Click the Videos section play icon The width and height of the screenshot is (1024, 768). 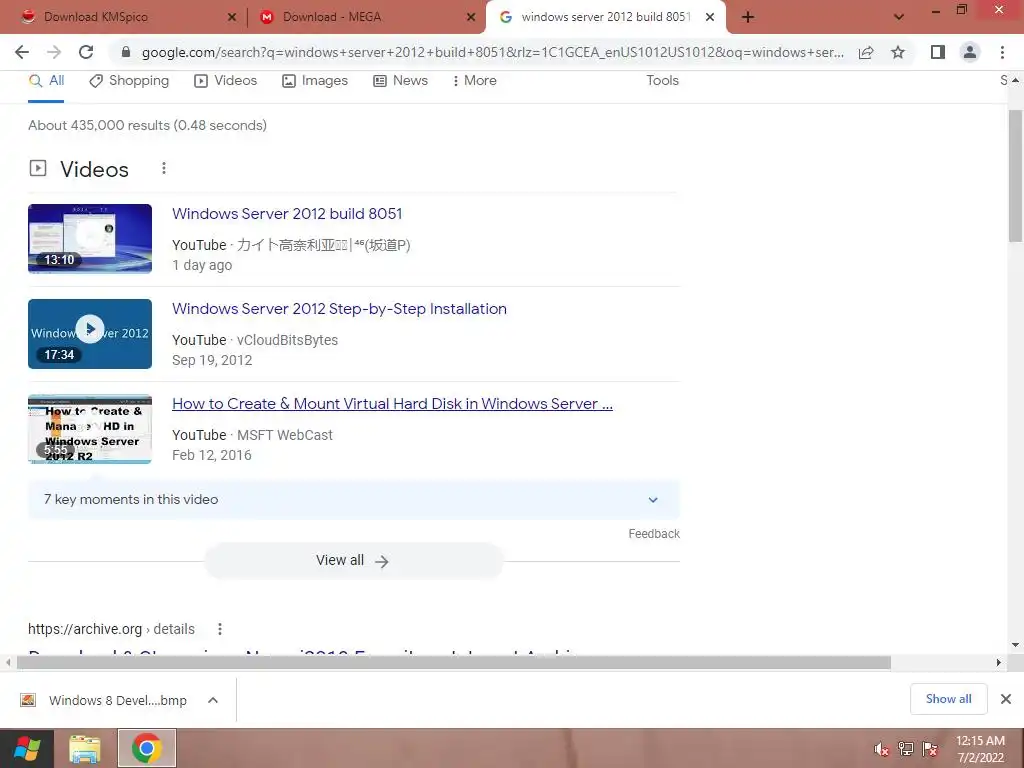pos(38,168)
